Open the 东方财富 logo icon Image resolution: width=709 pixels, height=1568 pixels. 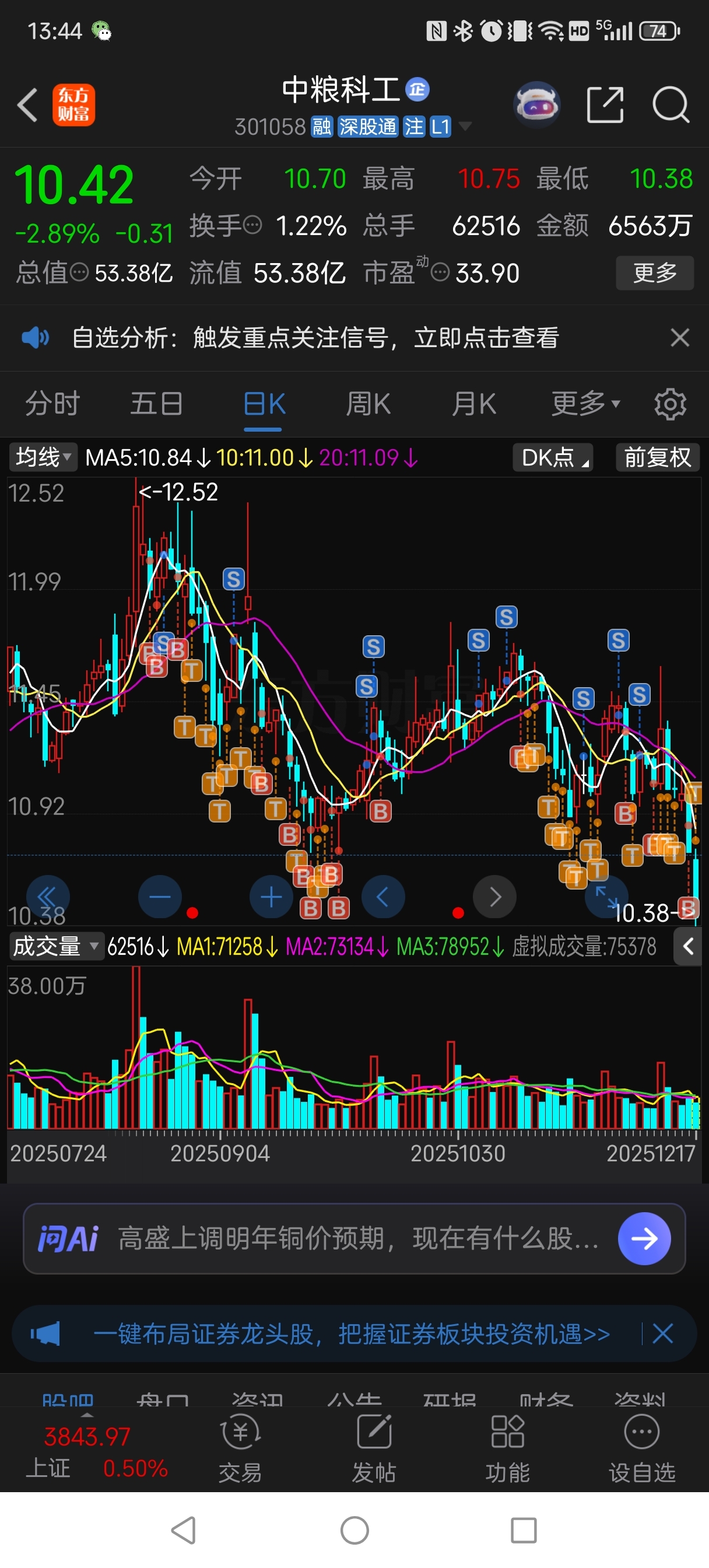point(73,104)
